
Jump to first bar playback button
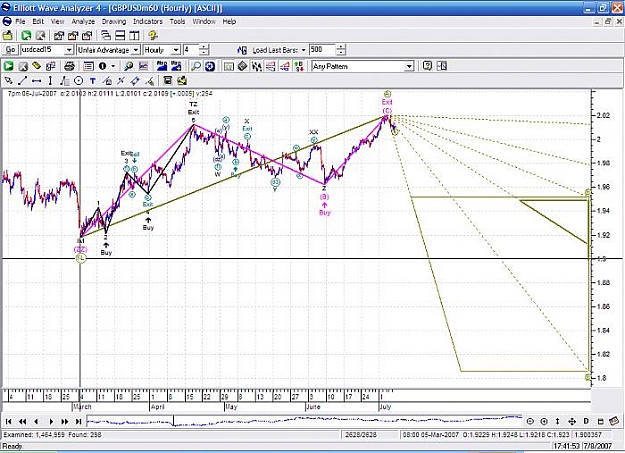8,421
